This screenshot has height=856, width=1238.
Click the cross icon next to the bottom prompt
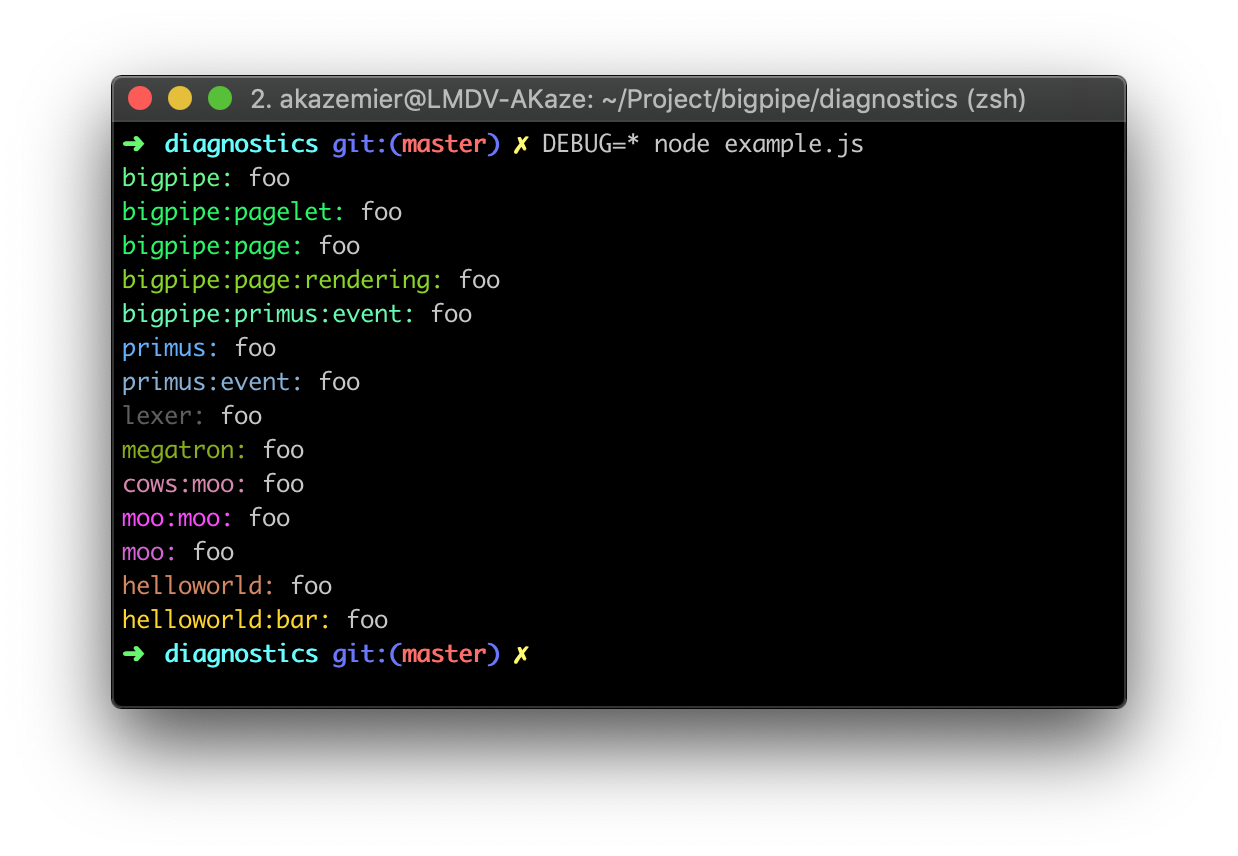pyautogui.click(x=522, y=653)
